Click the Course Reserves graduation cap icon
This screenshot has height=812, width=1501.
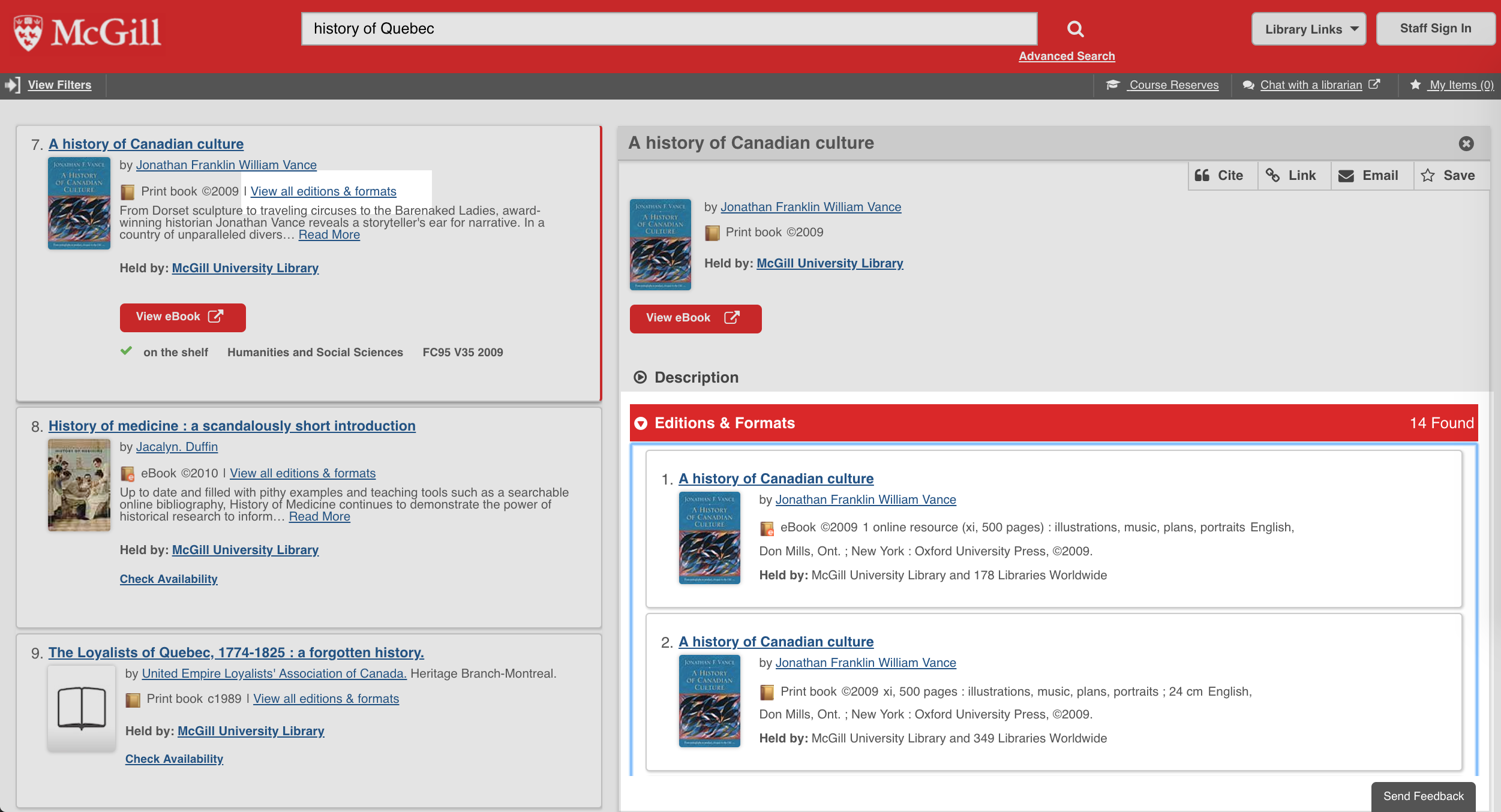[1113, 85]
